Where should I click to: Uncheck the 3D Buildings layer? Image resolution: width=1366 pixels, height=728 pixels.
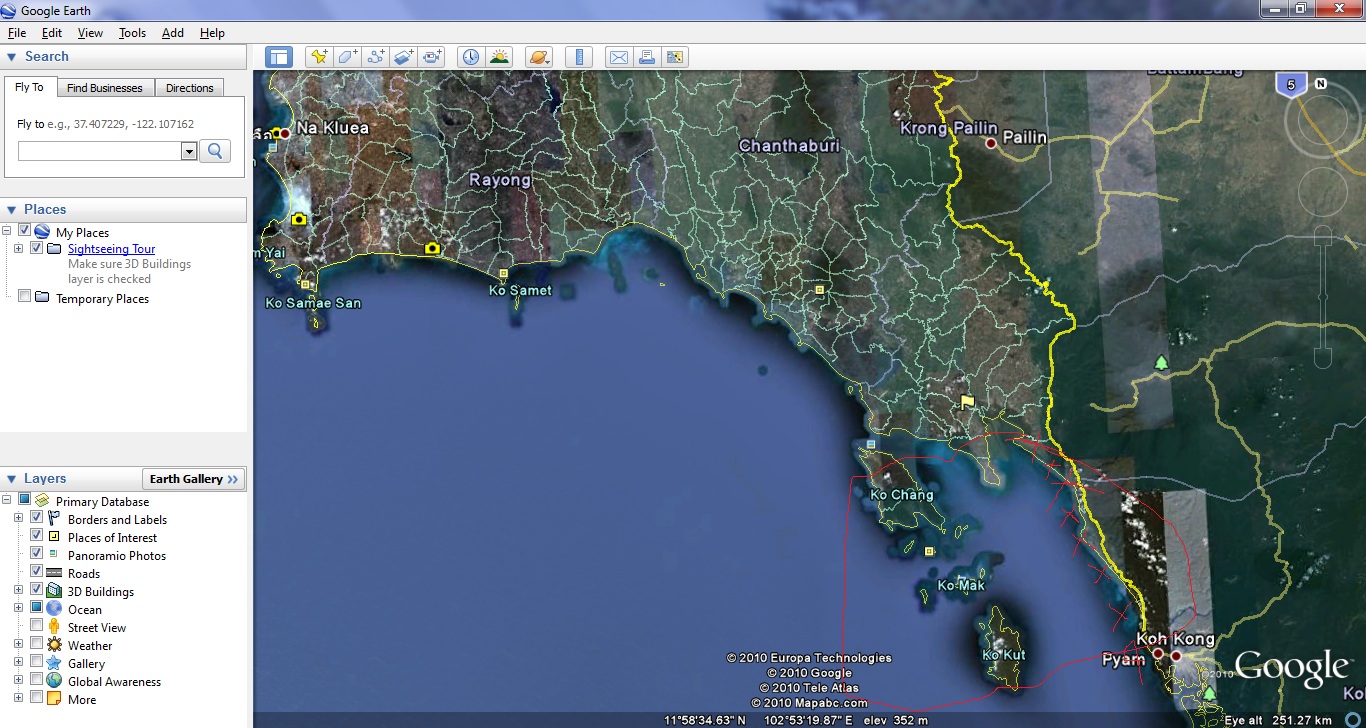(37, 590)
